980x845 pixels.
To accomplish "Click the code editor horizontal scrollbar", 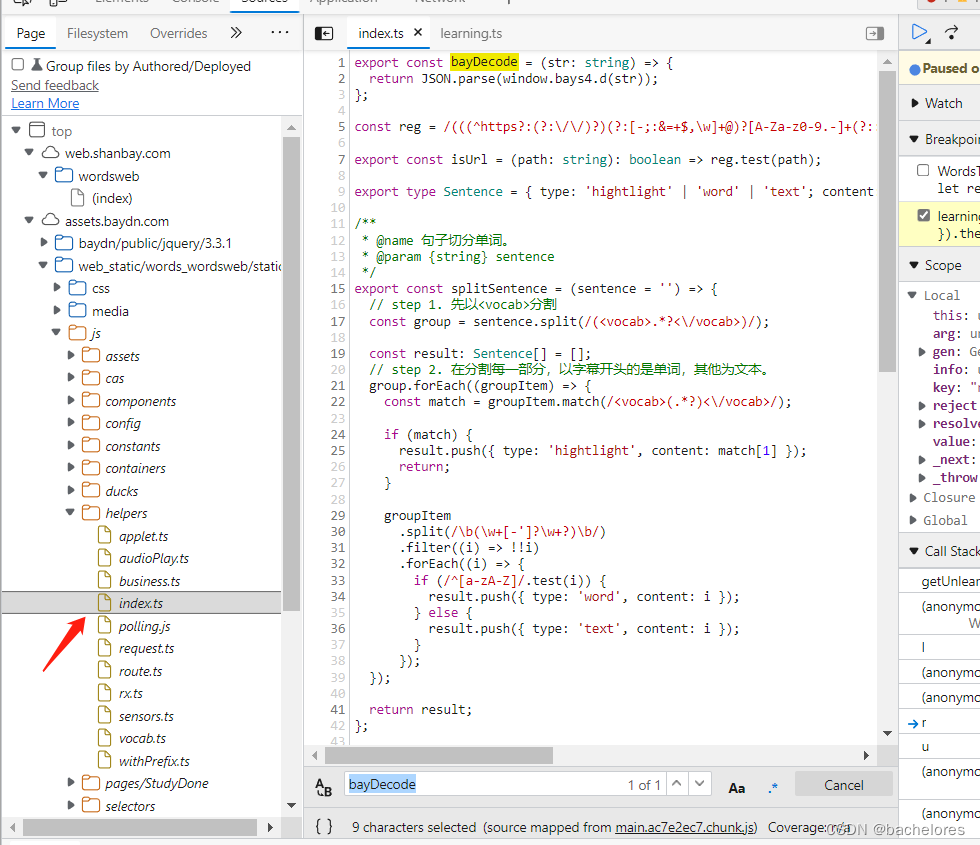I will pos(439,756).
